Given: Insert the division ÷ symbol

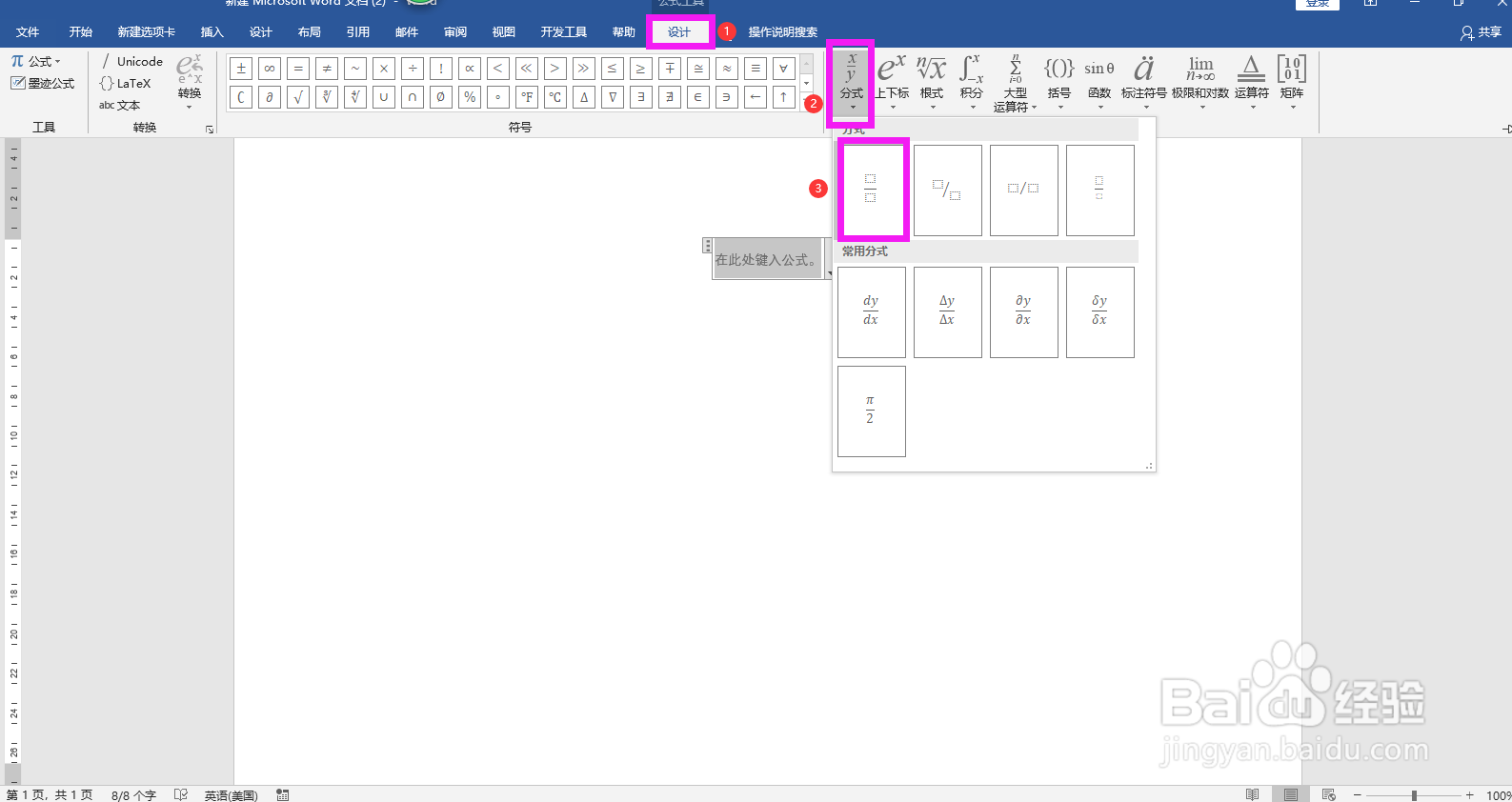Looking at the screenshot, I should click(413, 69).
